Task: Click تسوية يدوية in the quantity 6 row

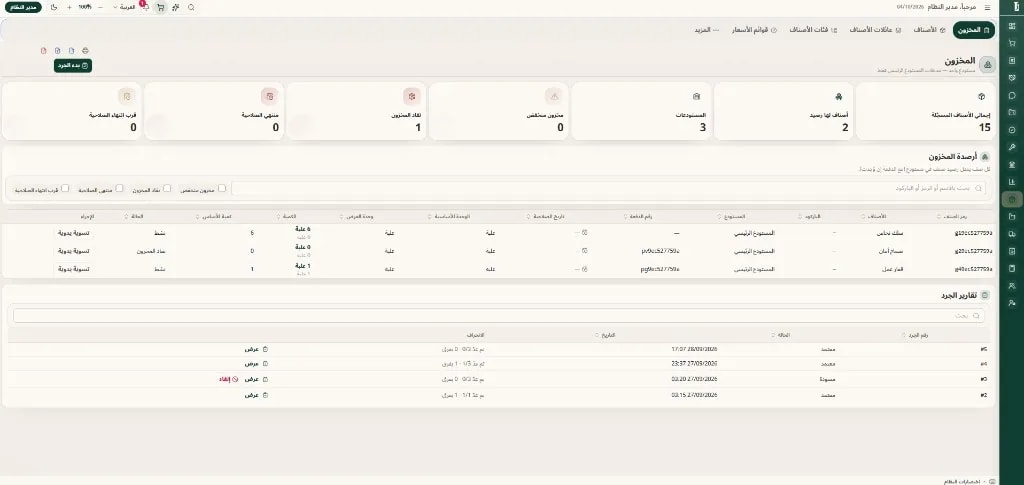Action: pyautogui.click(x=73, y=233)
